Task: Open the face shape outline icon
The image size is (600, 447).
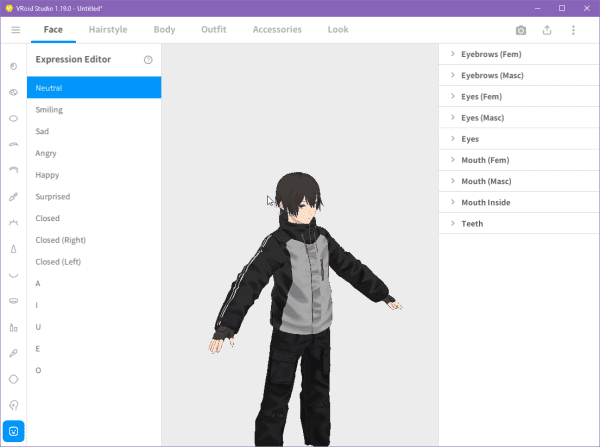Action: pos(13,379)
